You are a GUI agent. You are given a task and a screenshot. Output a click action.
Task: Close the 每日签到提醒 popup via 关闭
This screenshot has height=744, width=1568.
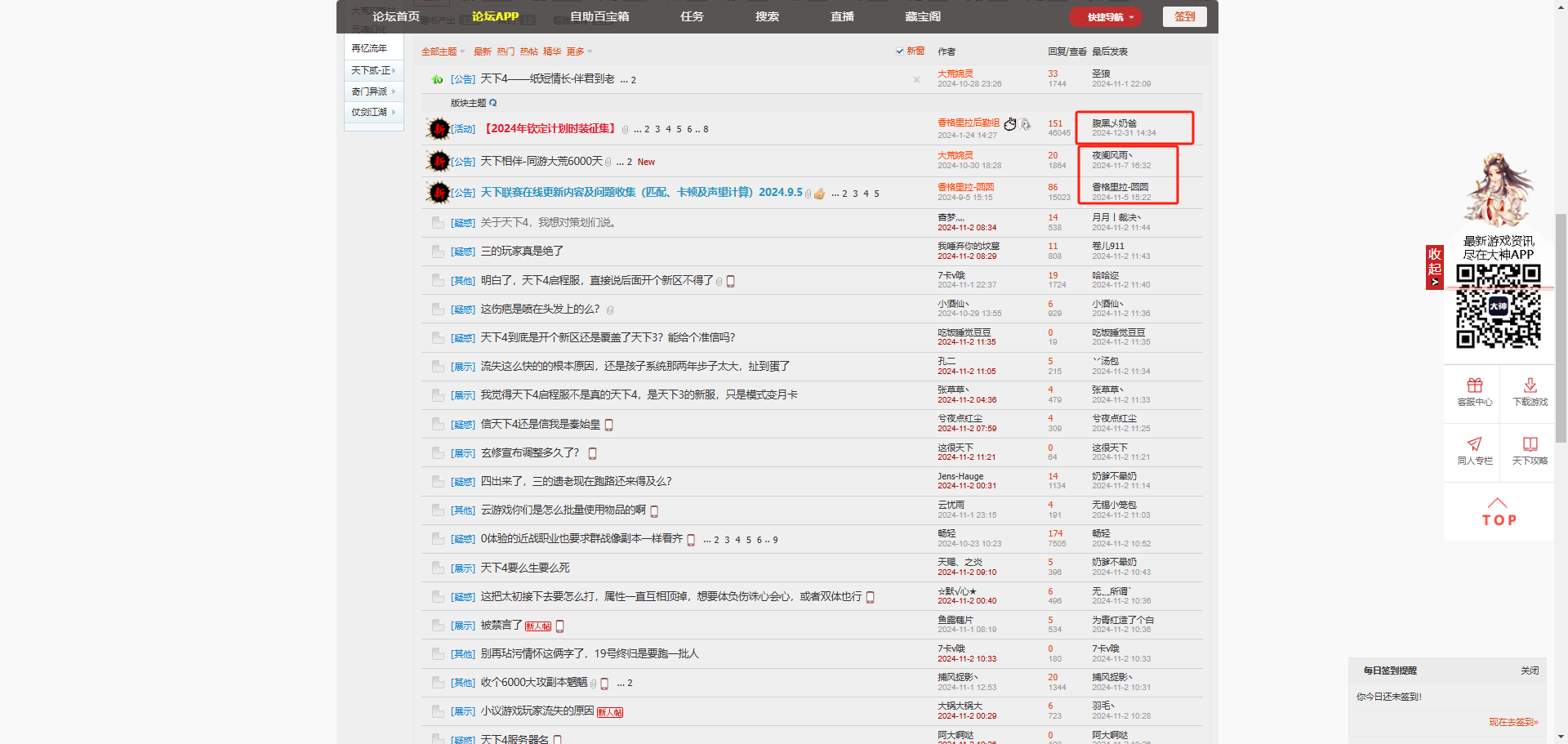tap(1529, 670)
